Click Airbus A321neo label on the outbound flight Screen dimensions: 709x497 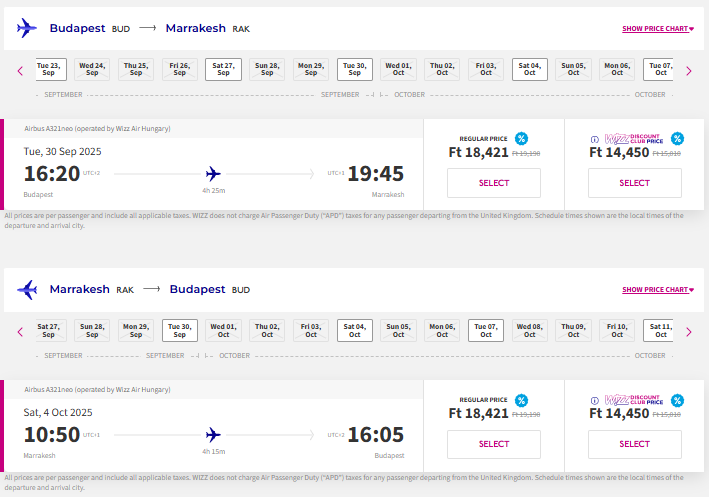97,128
